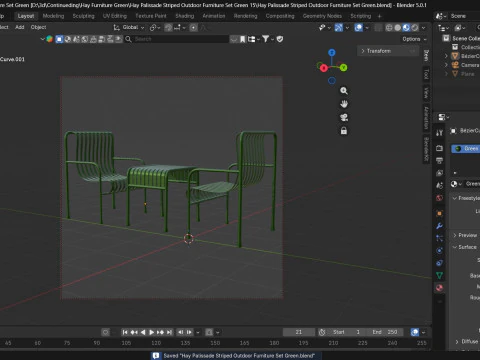Toggle wireframe viewport shading
This screenshot has width=480, height=360.
click(389, 28)
